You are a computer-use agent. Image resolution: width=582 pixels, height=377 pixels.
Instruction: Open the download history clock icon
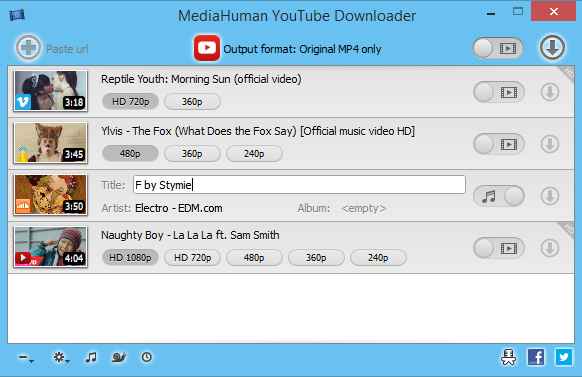click(x=147, y=357)
